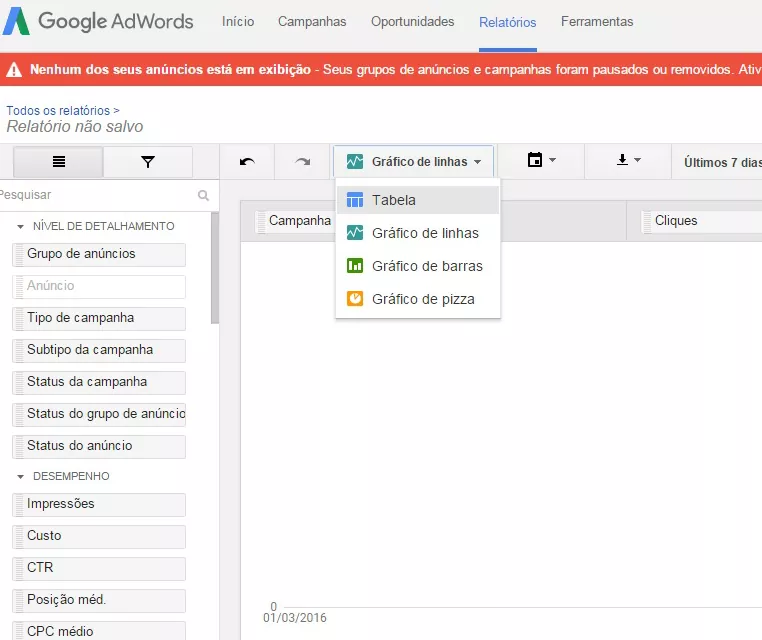Choose Gráfico de pizza in the menu

(418, 299)
